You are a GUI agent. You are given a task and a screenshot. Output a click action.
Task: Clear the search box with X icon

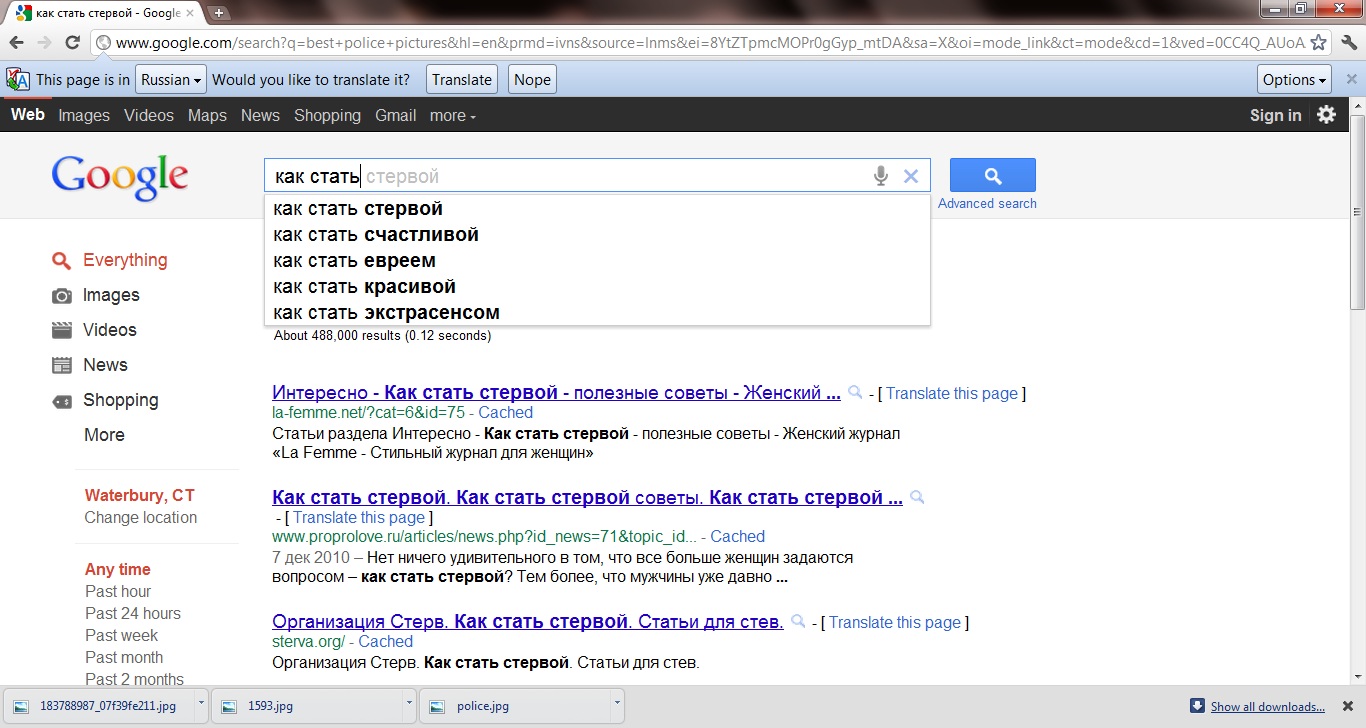coord(910,176)
